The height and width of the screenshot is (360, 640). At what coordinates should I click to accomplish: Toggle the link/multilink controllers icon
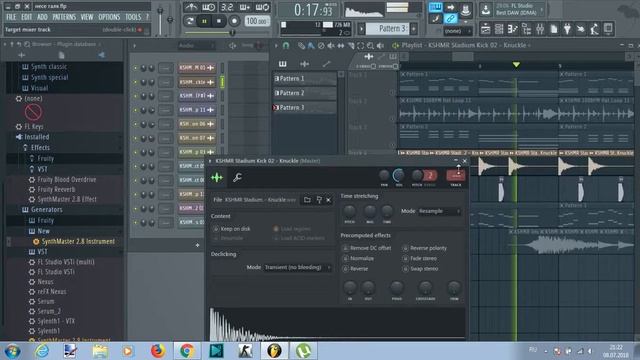pos(450,18)
